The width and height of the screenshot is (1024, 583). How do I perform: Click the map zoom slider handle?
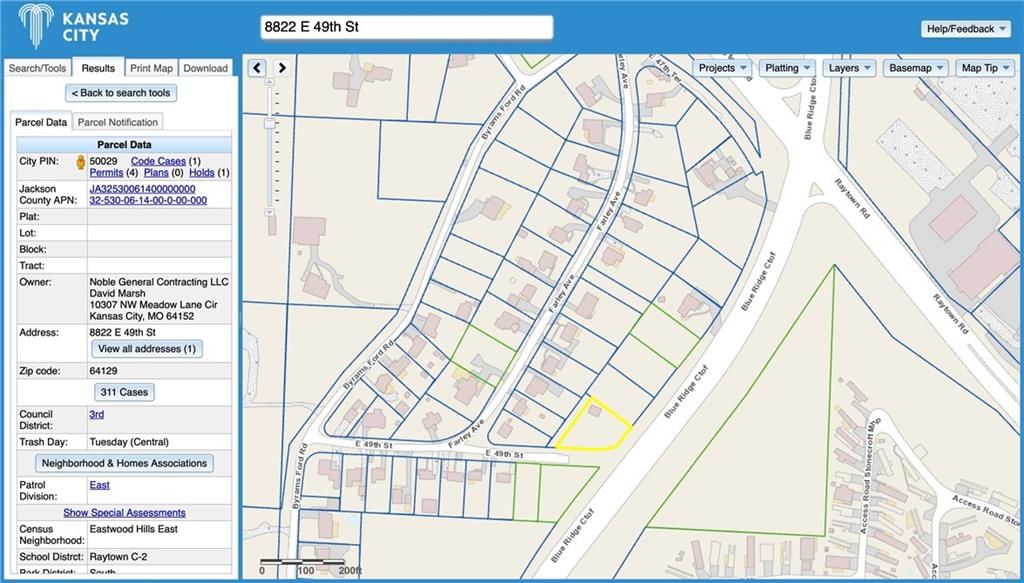(269, 123)
